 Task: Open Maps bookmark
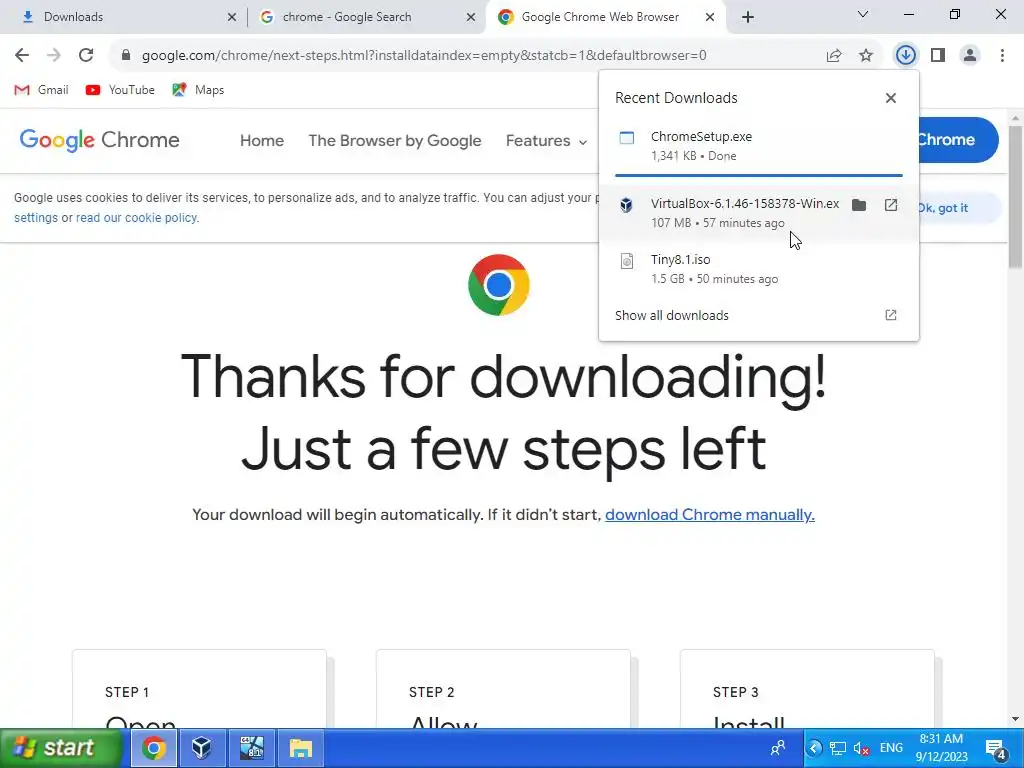(198, 90)
